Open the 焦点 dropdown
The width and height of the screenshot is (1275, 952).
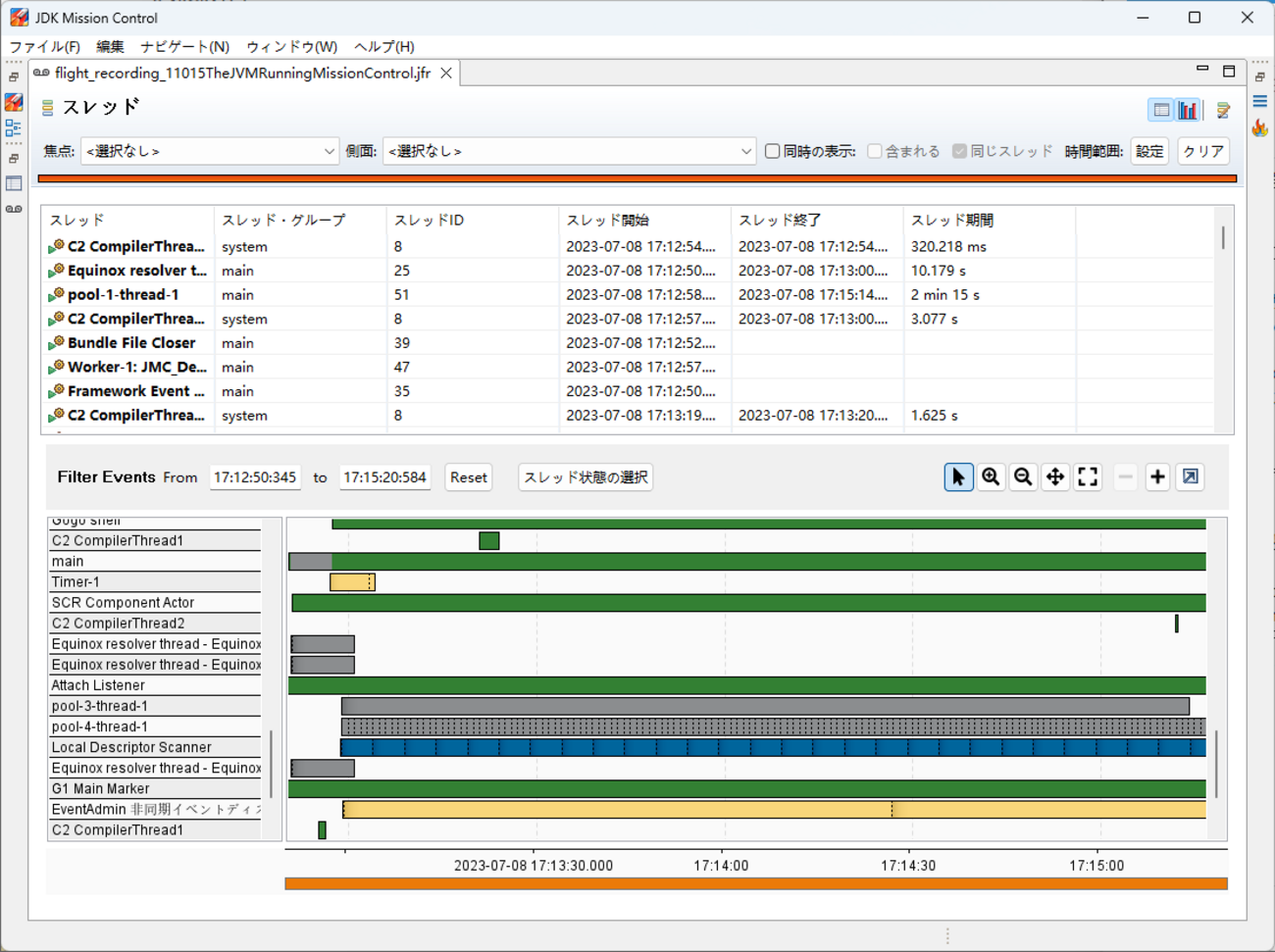pyautogui.click(x=209, y=151)
